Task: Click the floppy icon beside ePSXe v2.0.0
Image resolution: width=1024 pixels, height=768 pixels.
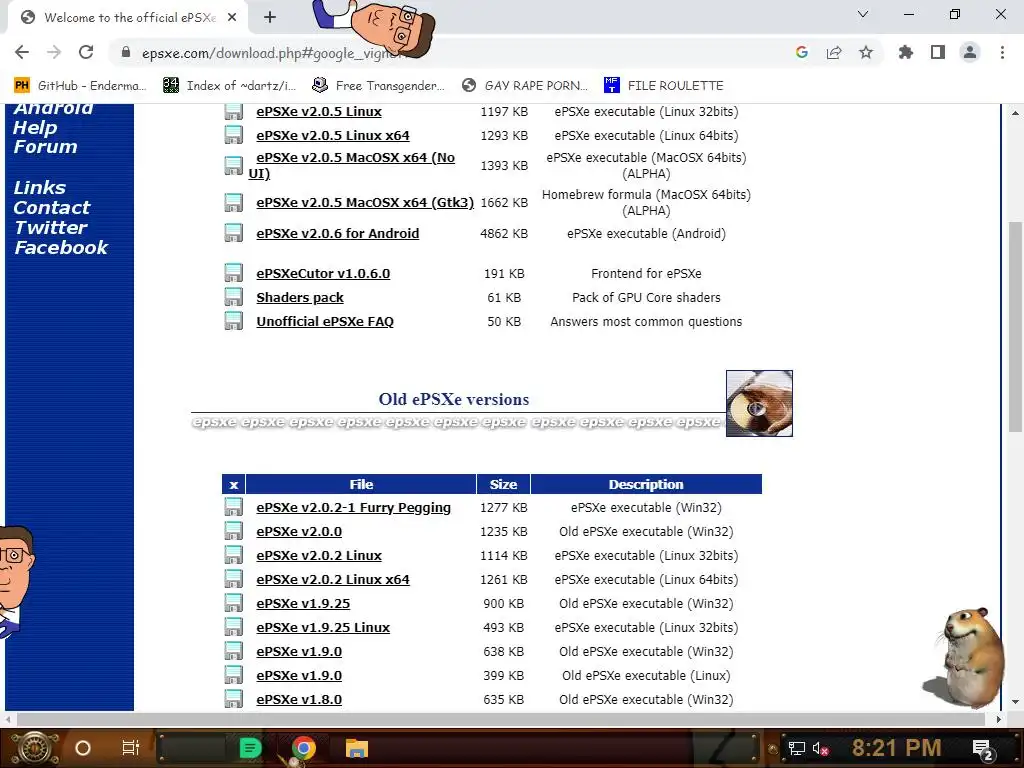Action: 233,531
